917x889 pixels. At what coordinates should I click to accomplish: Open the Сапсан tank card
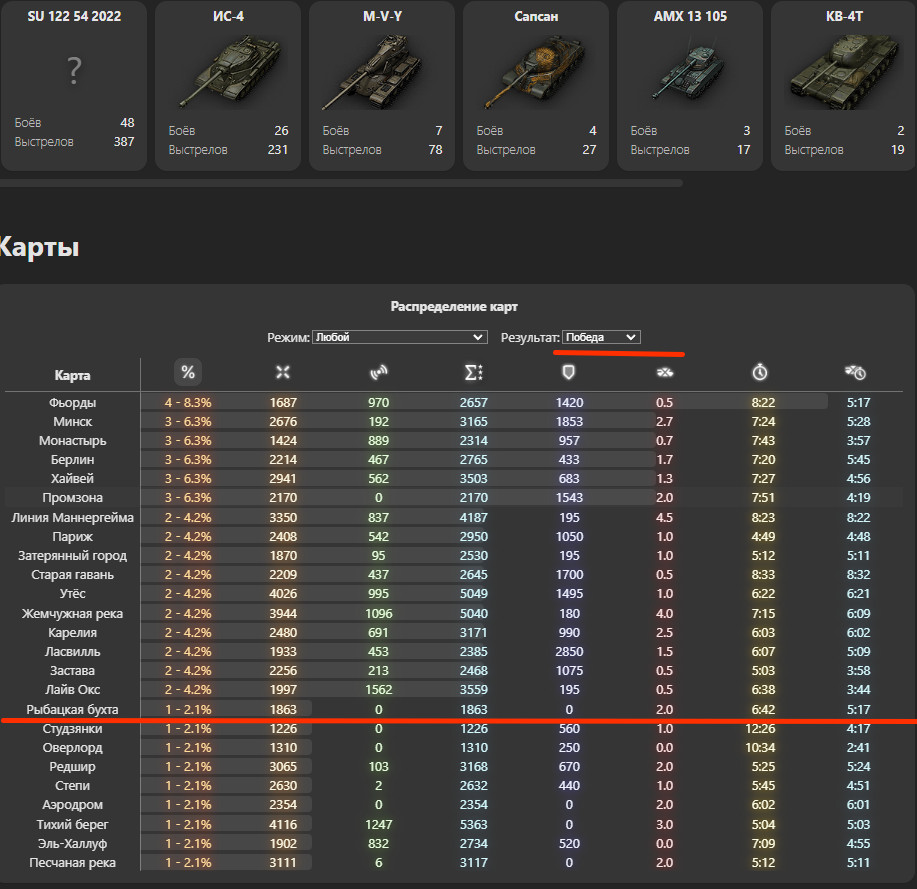pyautogui.click(x=536, y=85)
